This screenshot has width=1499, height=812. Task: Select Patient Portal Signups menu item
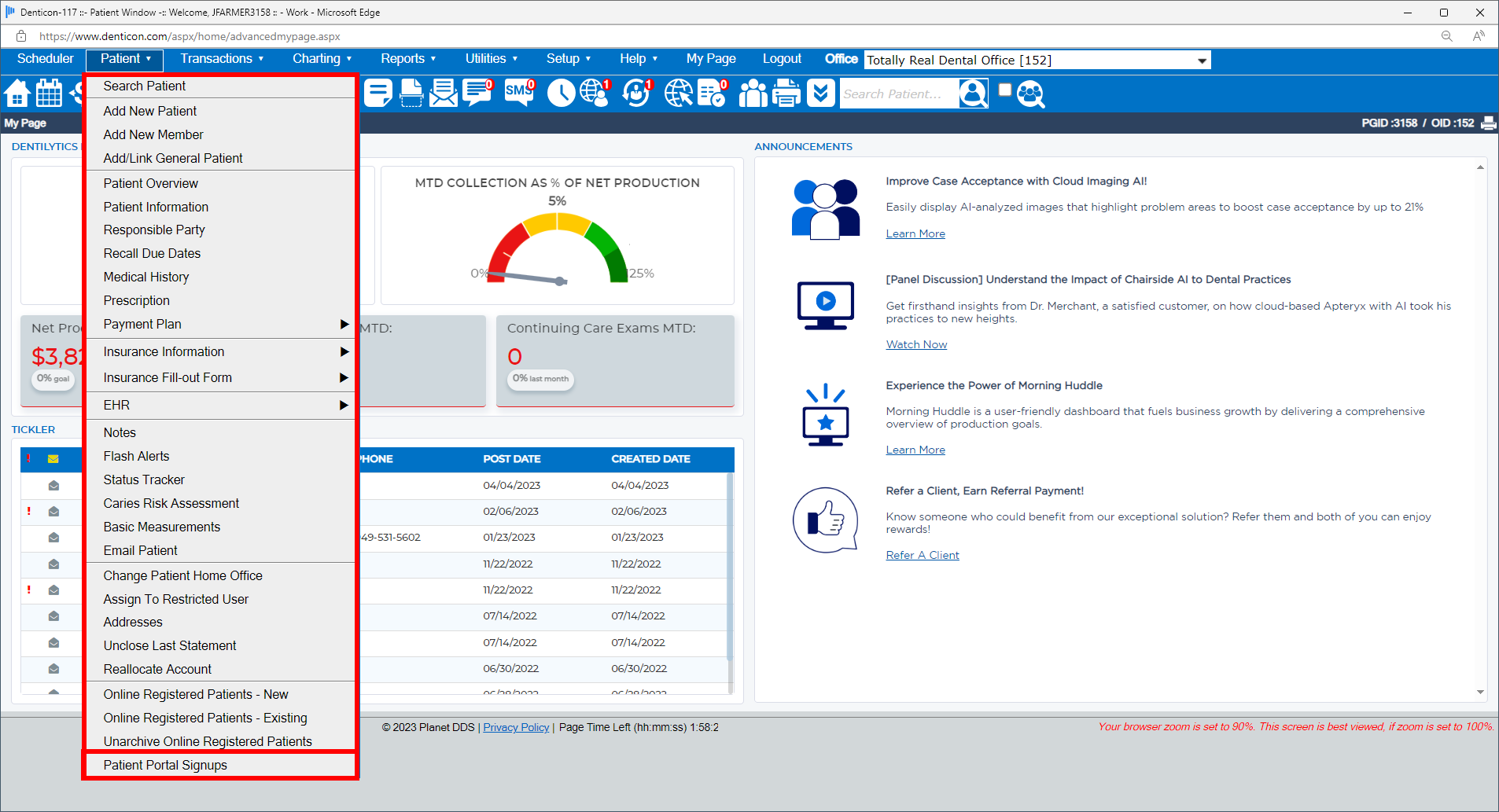coord(165,765)
